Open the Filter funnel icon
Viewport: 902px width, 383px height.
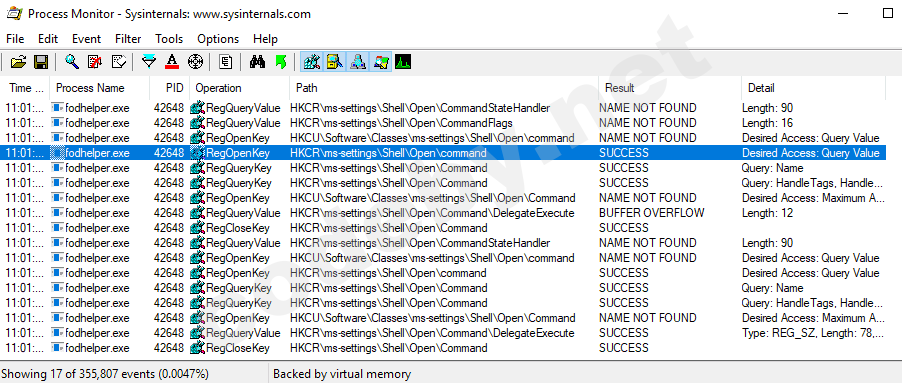pos(149,62)
